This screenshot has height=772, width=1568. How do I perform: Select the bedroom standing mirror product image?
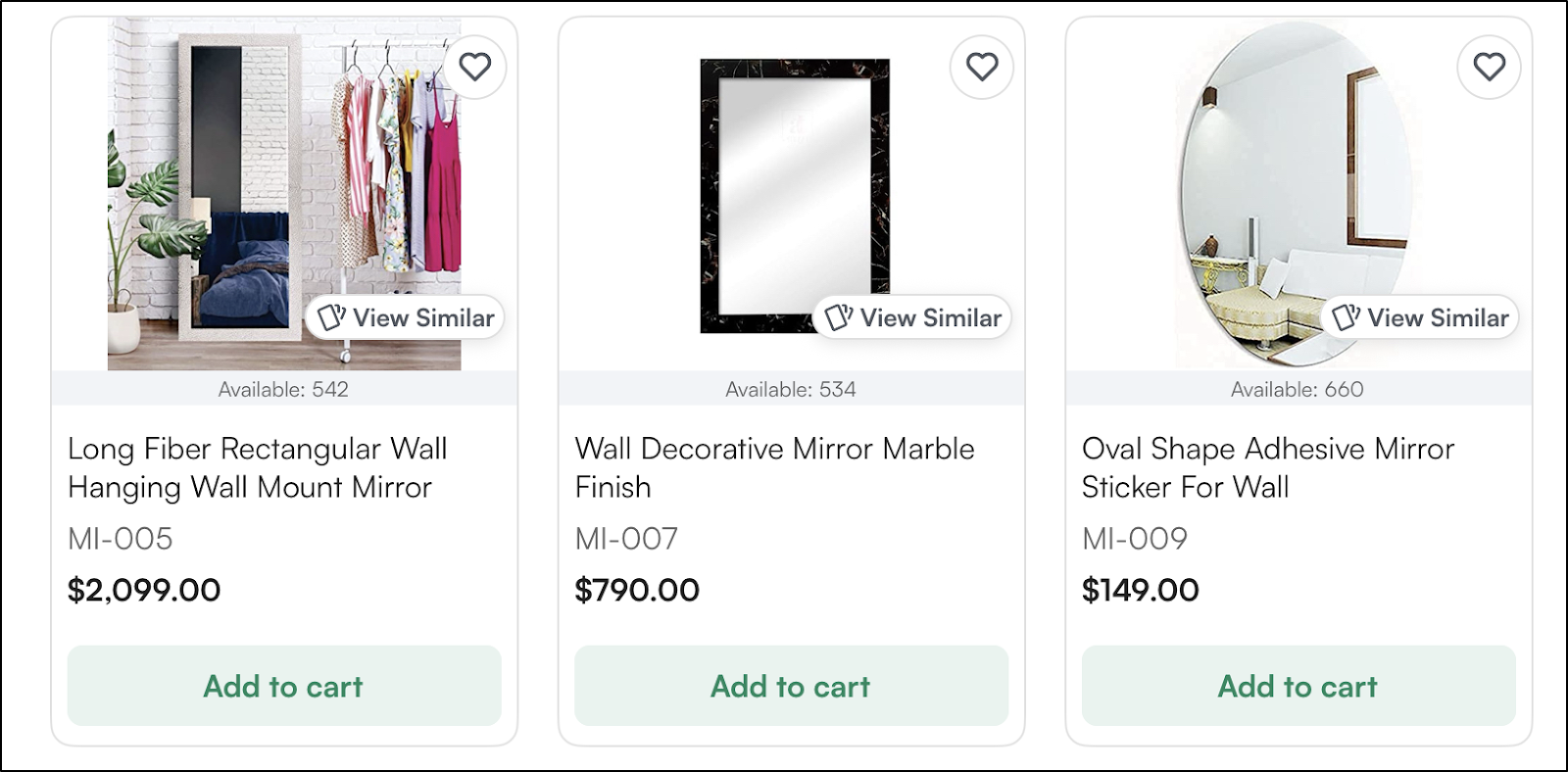click(x=284, y=194)
